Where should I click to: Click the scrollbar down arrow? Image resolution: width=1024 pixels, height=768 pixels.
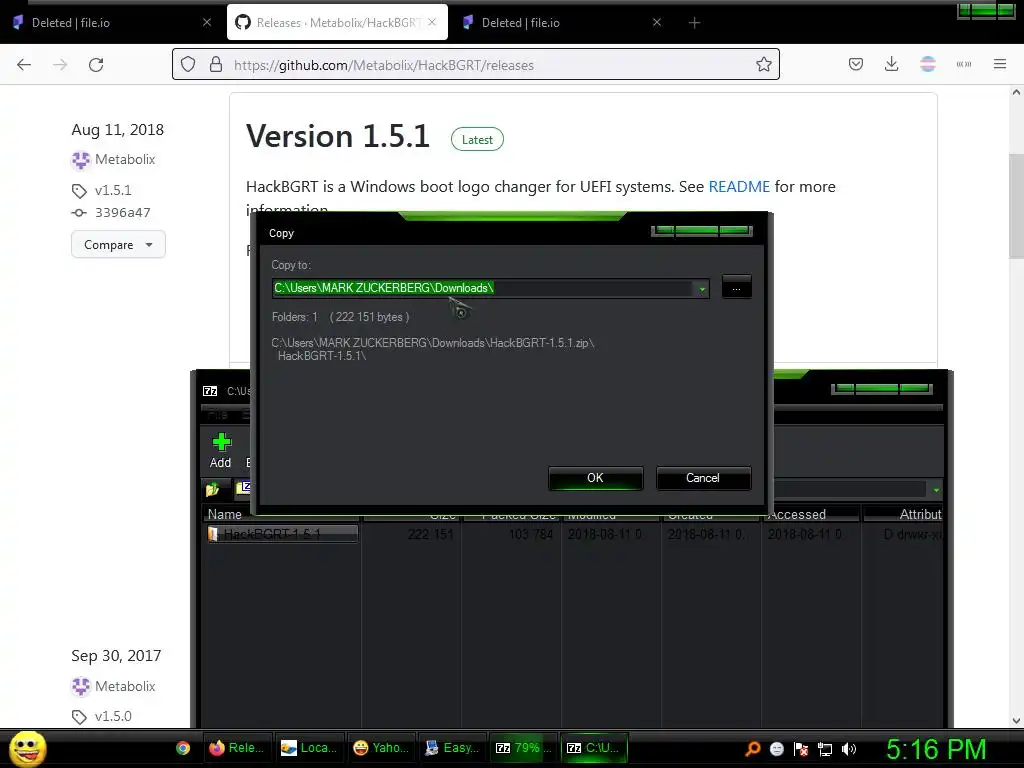(1016, 720)
